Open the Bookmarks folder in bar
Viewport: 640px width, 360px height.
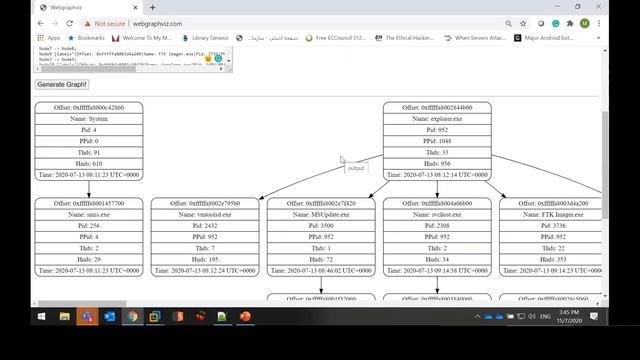tap(86, 38)
